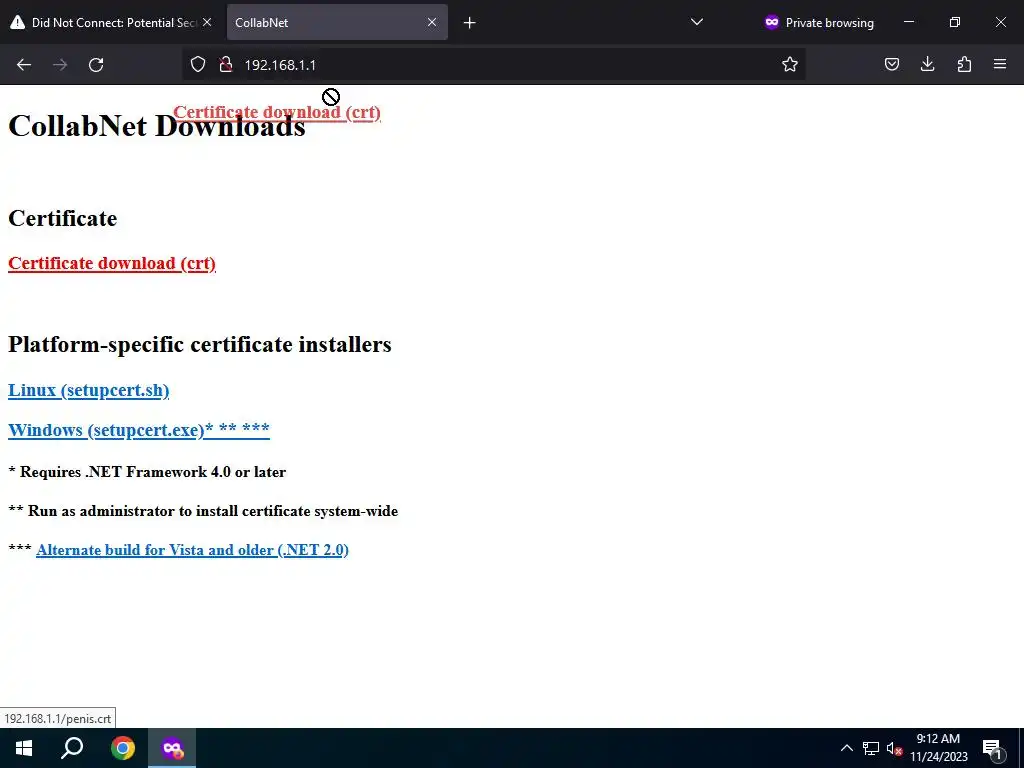
Task: Open a new tab with plus button
Action: (x=469, y=23)
